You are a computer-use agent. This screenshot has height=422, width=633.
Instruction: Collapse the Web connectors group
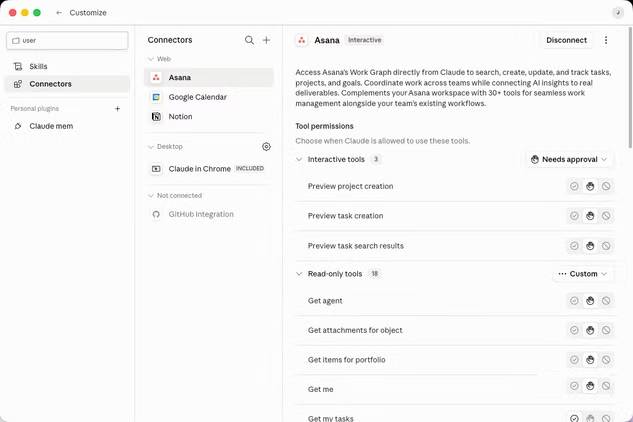pos(151,59)
